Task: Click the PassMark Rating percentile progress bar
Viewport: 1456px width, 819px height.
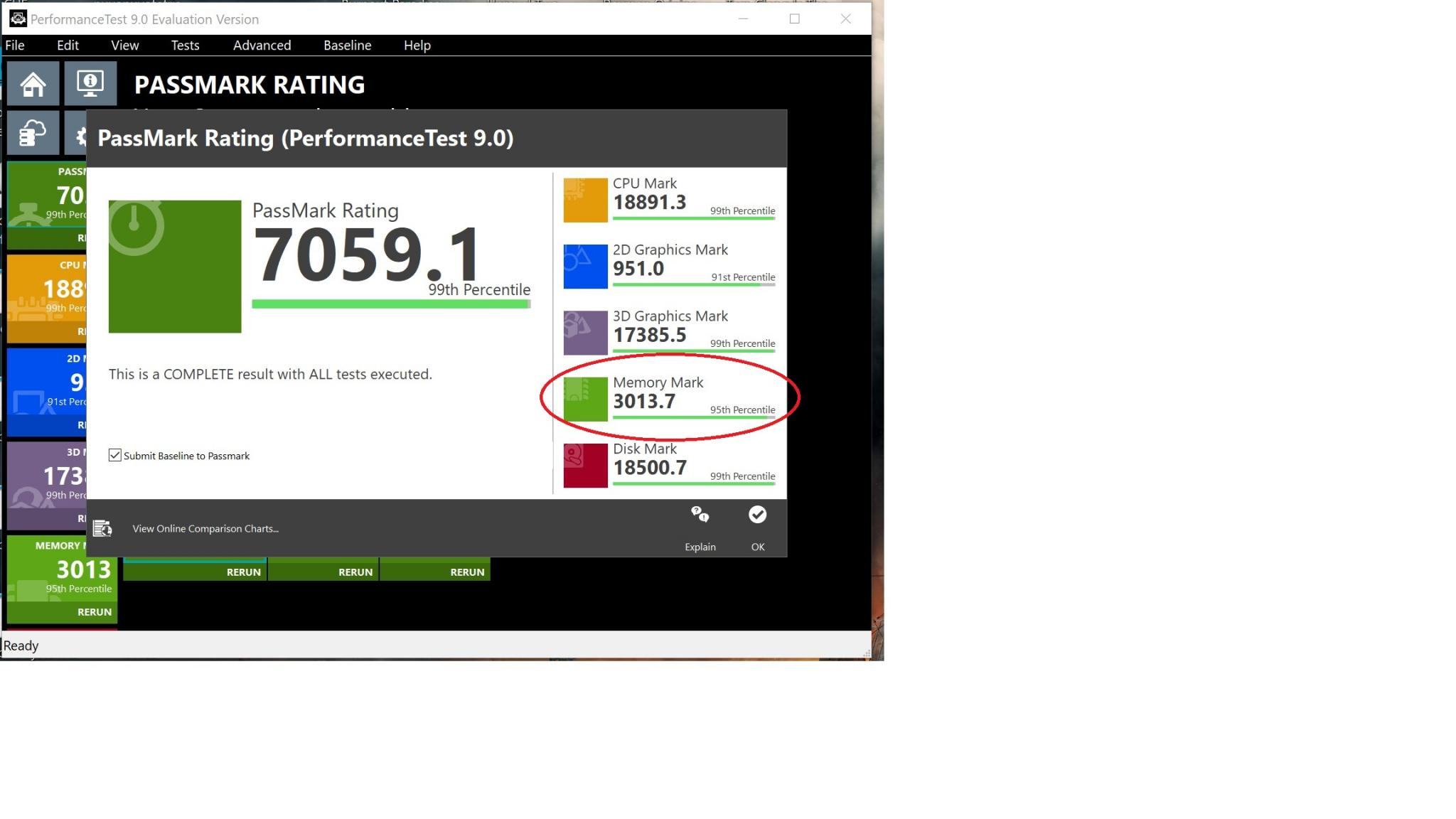Action: (391, 304)
